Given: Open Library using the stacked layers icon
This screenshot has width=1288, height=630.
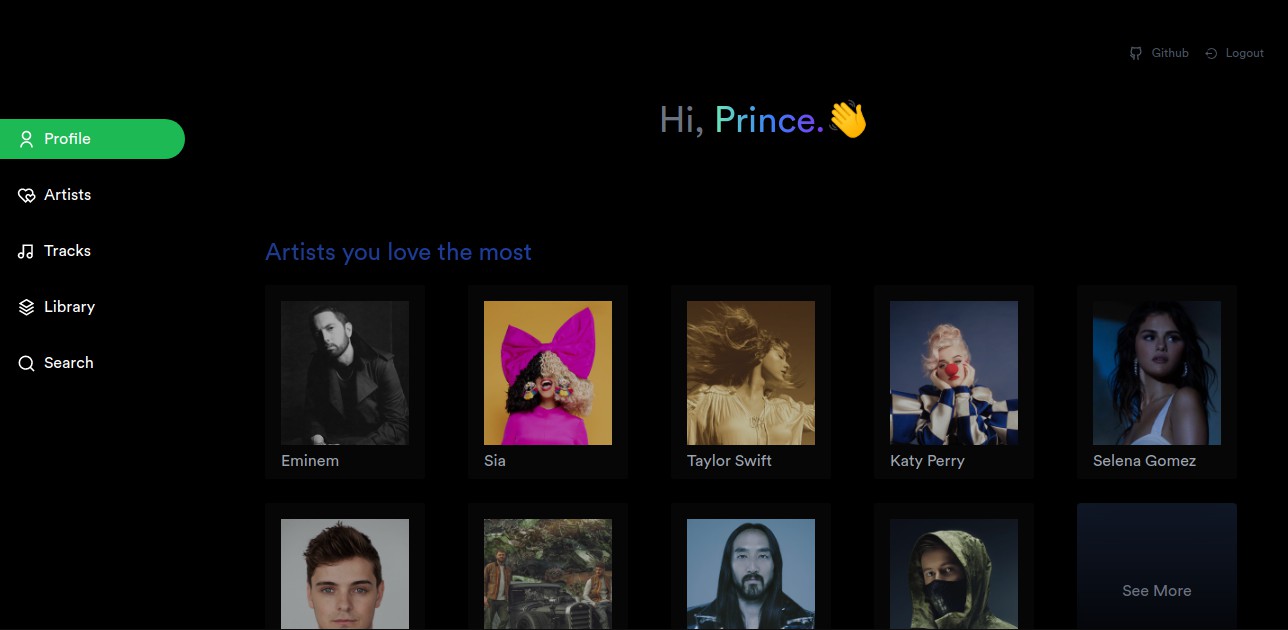Looking at the screenshot, I should click(26, 306).
